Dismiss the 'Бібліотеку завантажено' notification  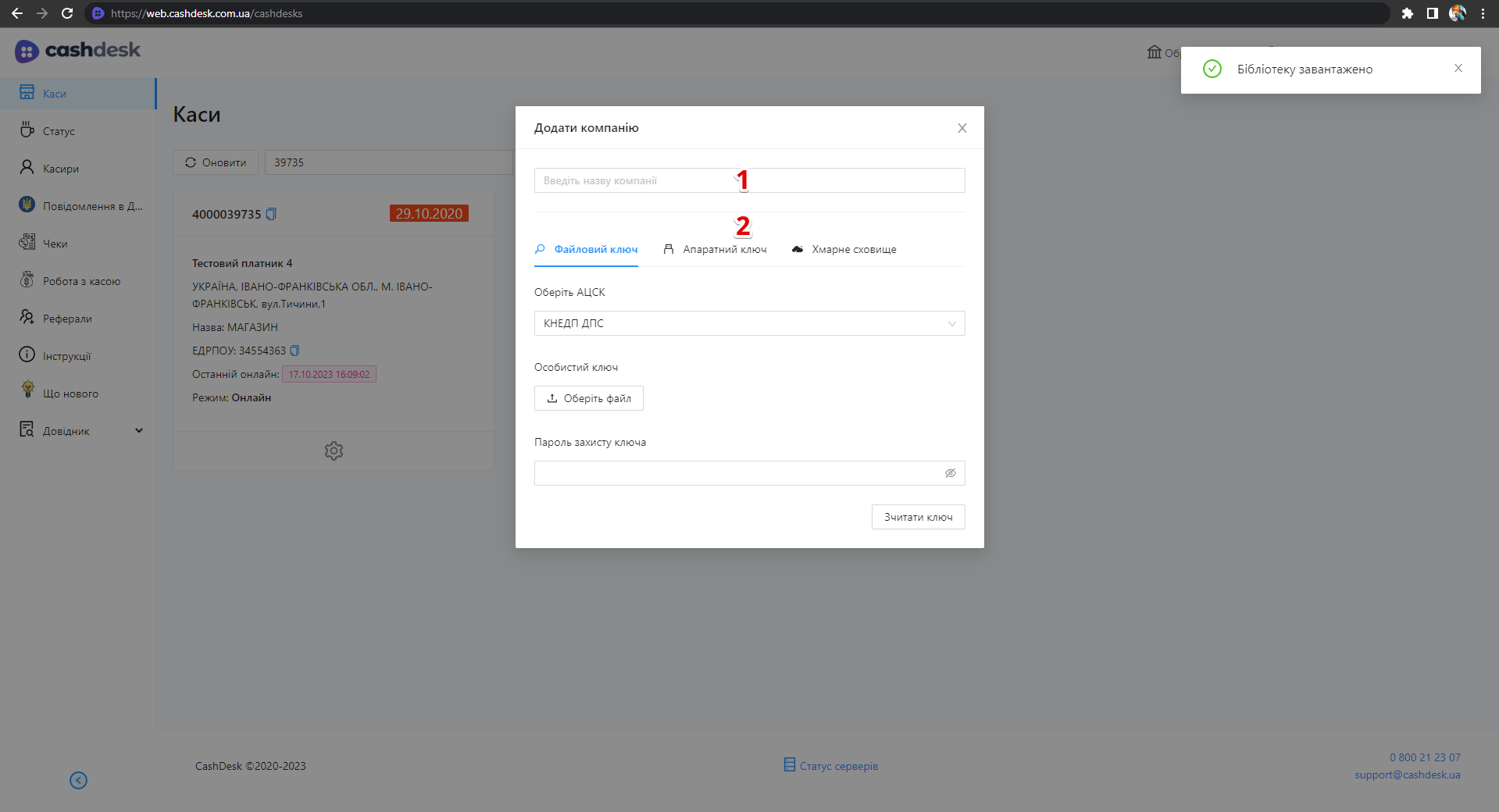pos(1458,69)
